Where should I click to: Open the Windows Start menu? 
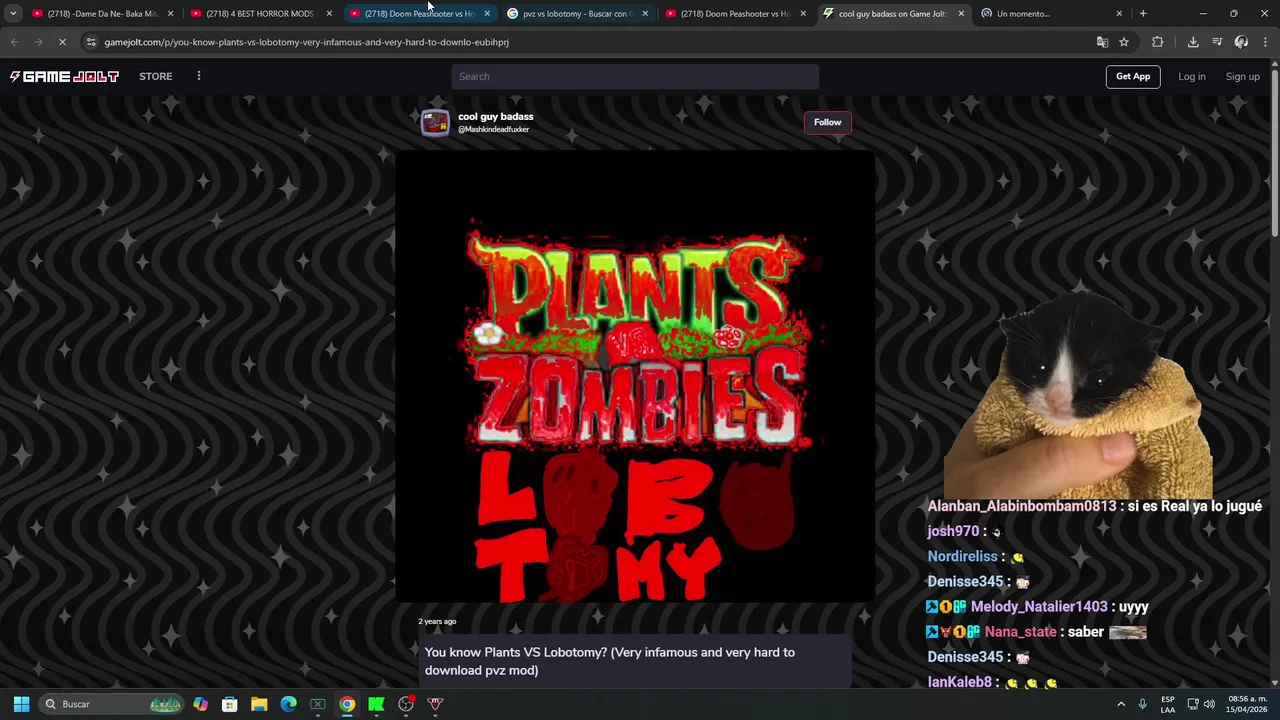[x=21, y=704]
